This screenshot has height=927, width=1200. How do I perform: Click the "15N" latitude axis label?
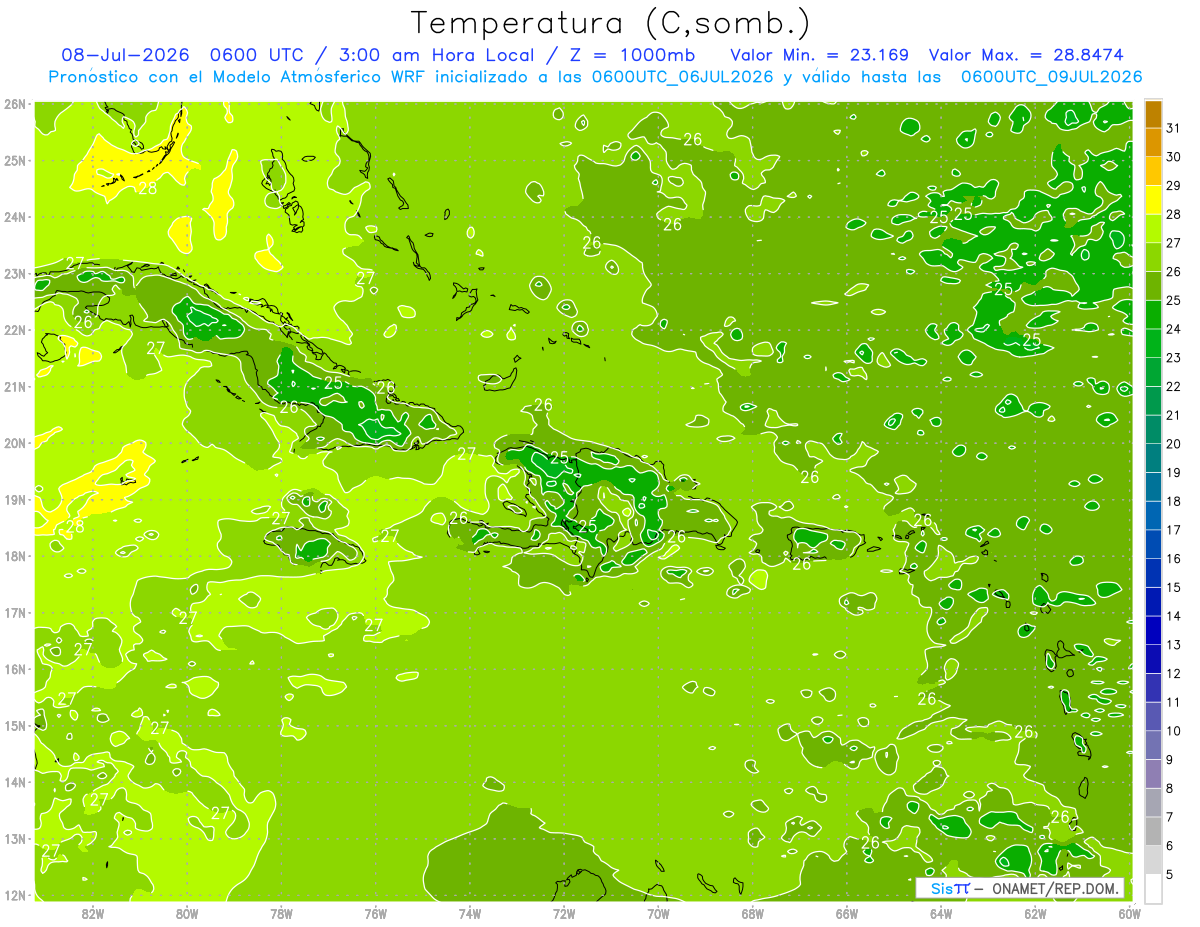pyautogui.click(x=15, y=725)
